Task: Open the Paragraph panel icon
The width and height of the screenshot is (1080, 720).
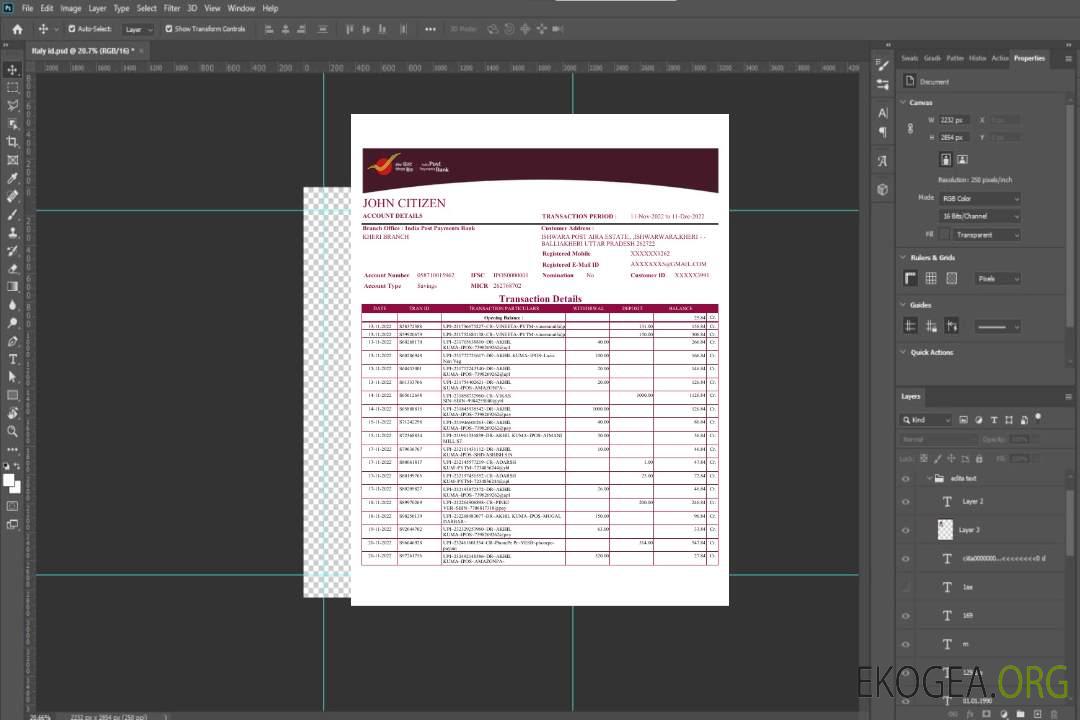Action: [883, 132]
